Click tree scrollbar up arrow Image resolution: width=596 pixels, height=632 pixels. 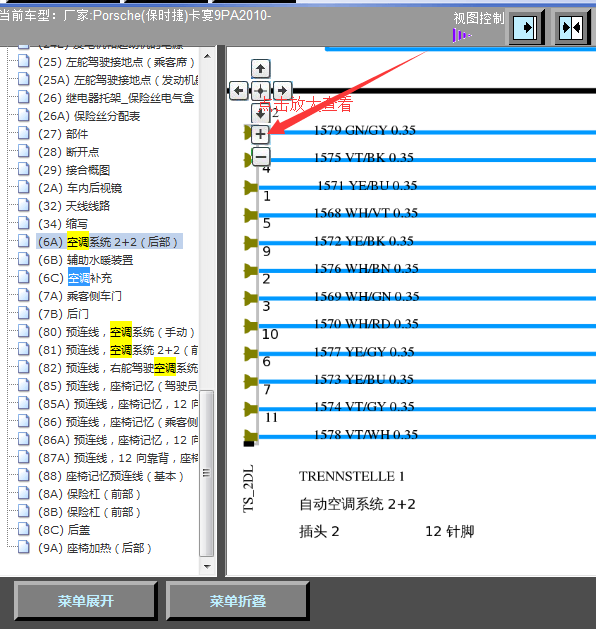pyautogui.click(x=207, y=56)
